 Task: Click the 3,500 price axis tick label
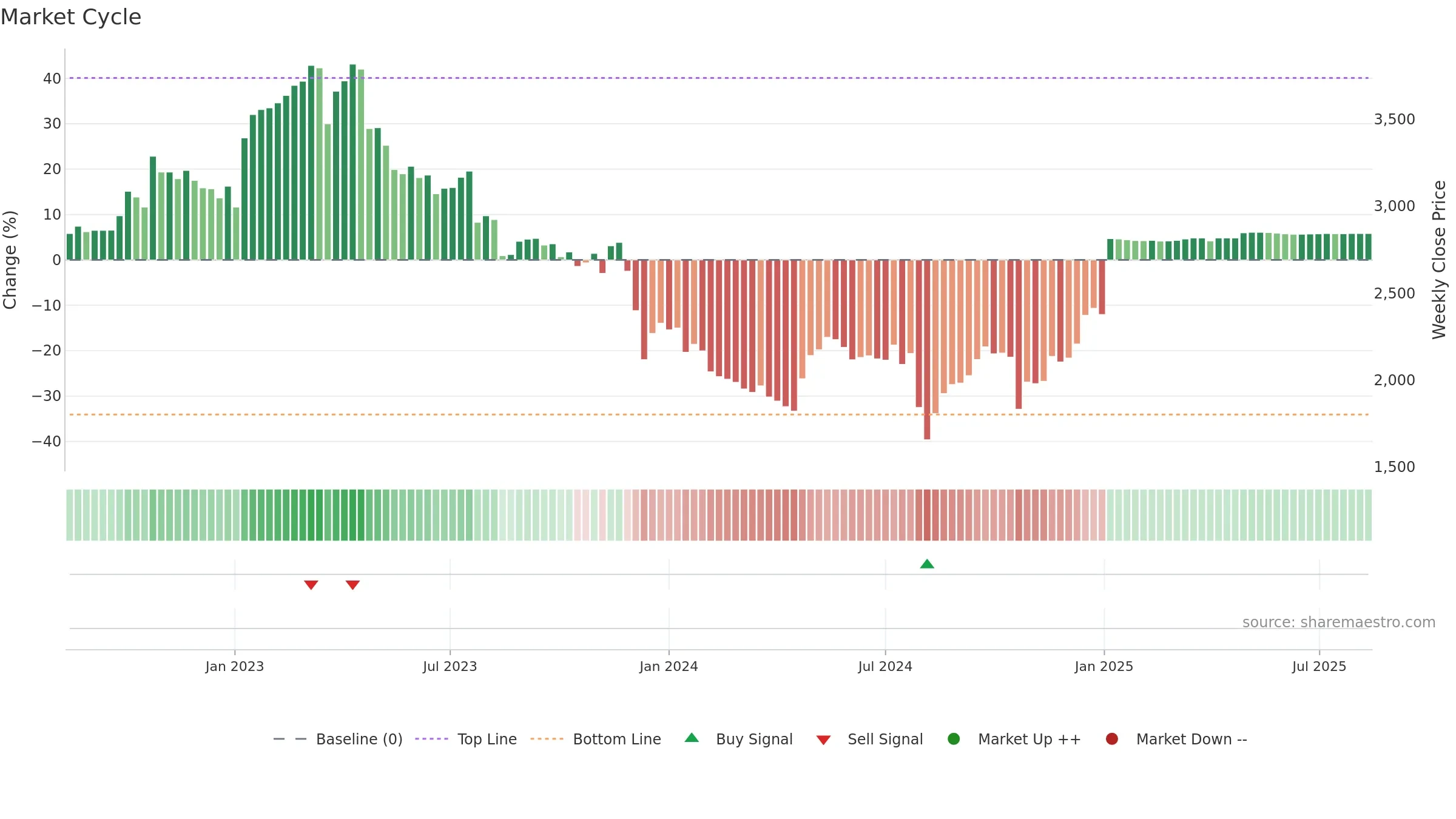1394,120
